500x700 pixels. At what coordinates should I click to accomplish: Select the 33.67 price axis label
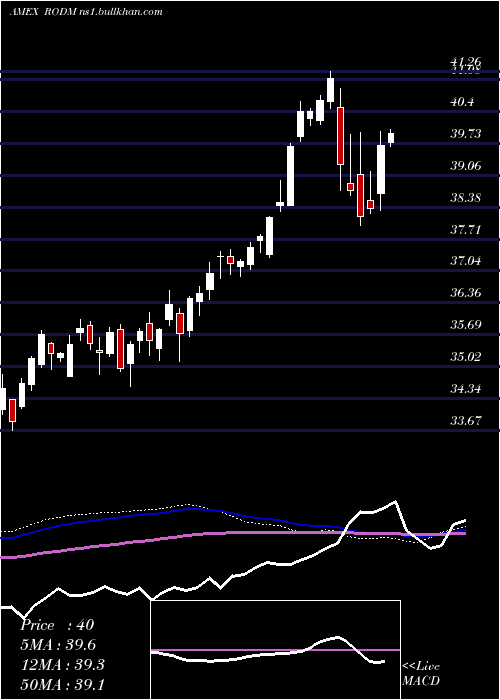coord(466,421)
